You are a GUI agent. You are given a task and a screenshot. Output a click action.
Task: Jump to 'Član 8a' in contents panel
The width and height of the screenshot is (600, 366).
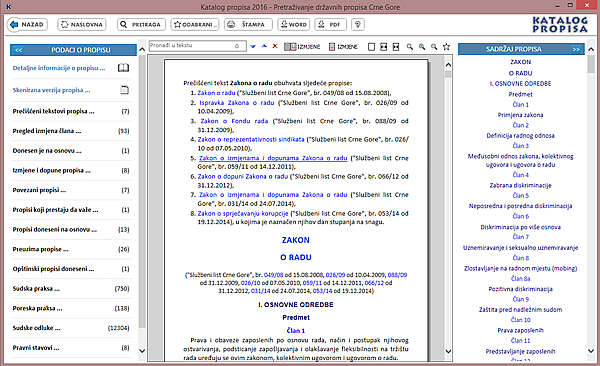point(520,279)
